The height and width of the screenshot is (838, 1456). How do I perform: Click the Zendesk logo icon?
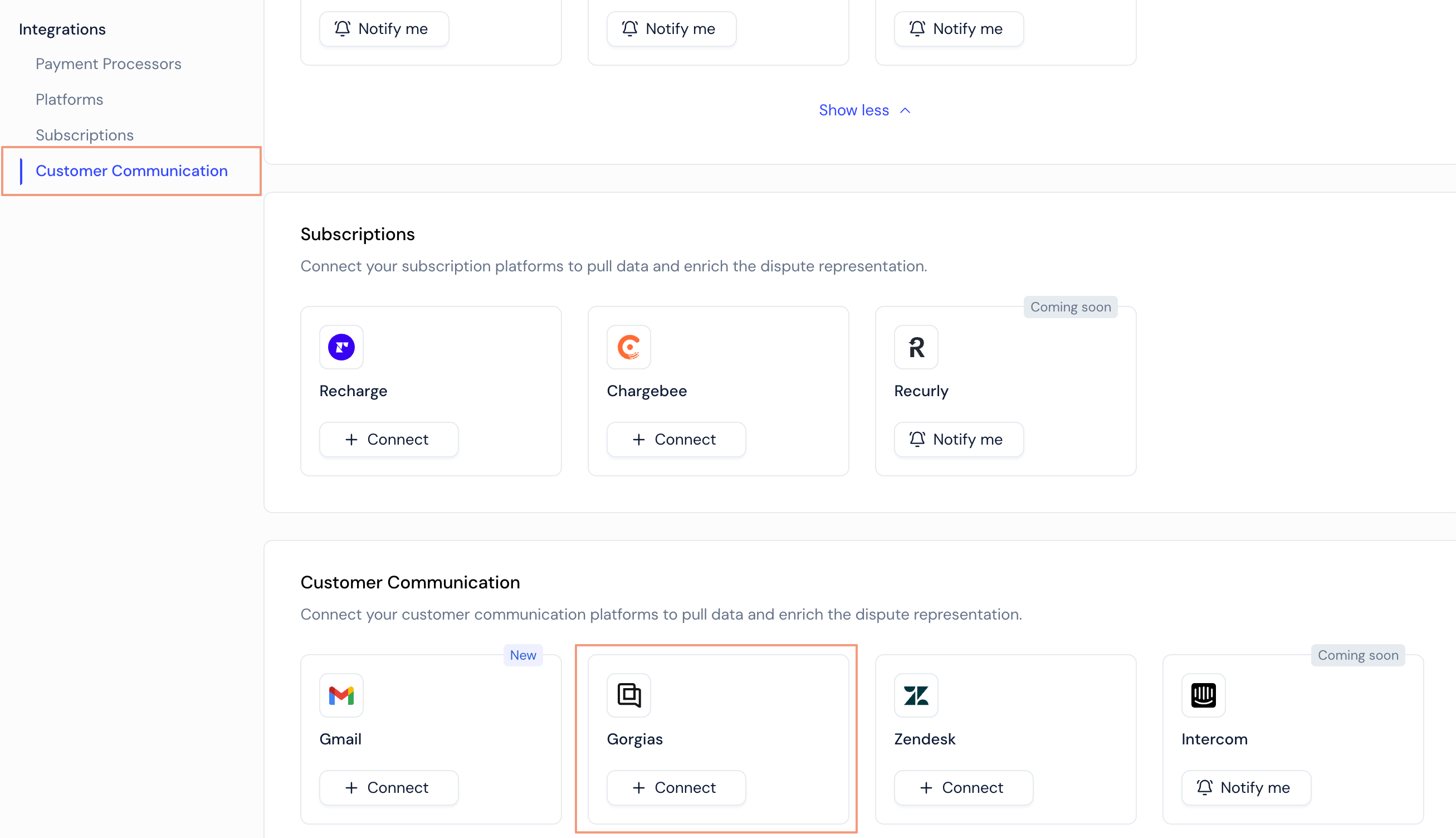coord(916,695)
